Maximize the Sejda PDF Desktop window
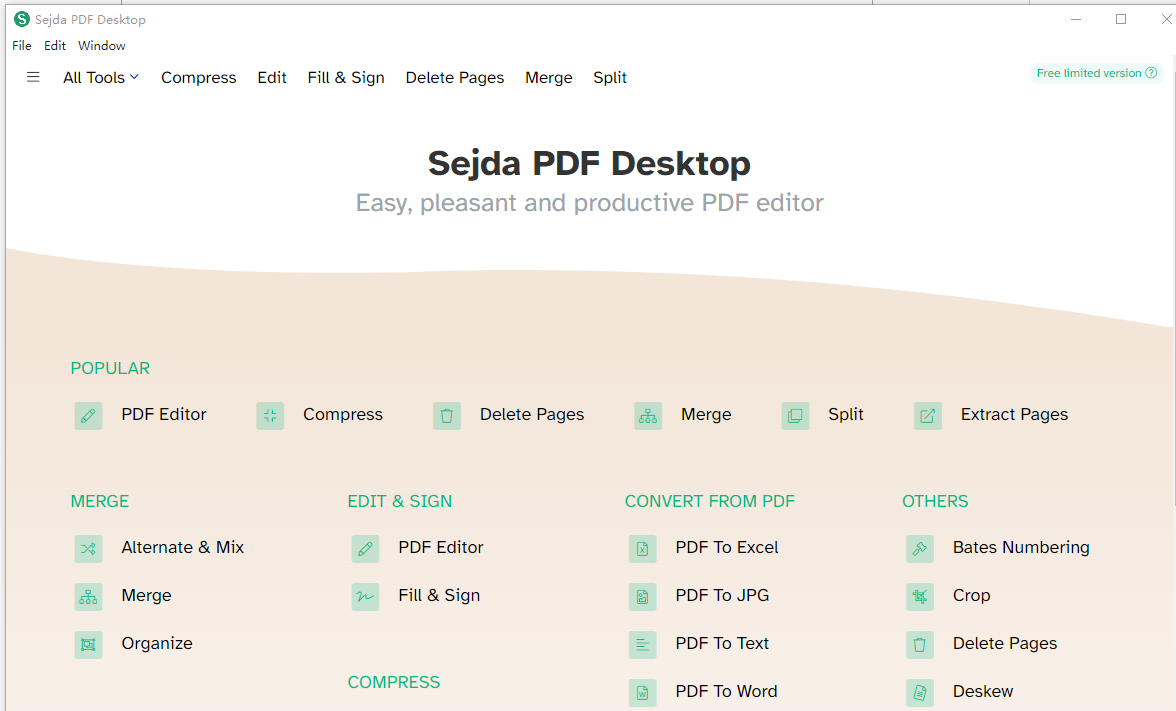 click(1120, 20)
